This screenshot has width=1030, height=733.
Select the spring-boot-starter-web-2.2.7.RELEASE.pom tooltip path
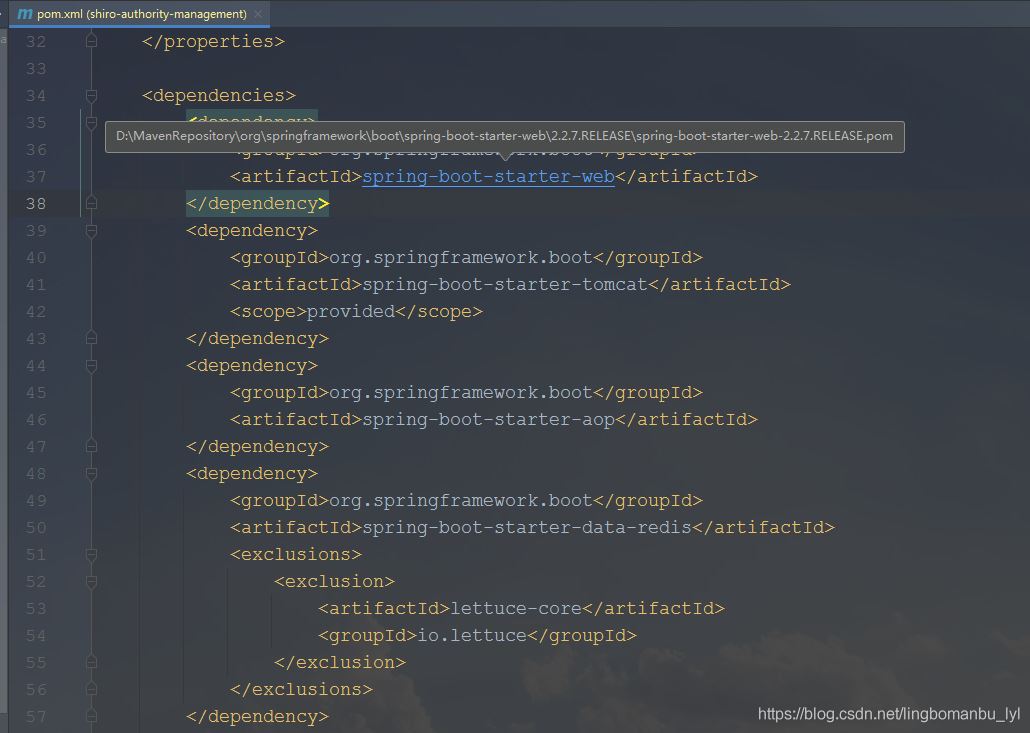coord(505,136)
